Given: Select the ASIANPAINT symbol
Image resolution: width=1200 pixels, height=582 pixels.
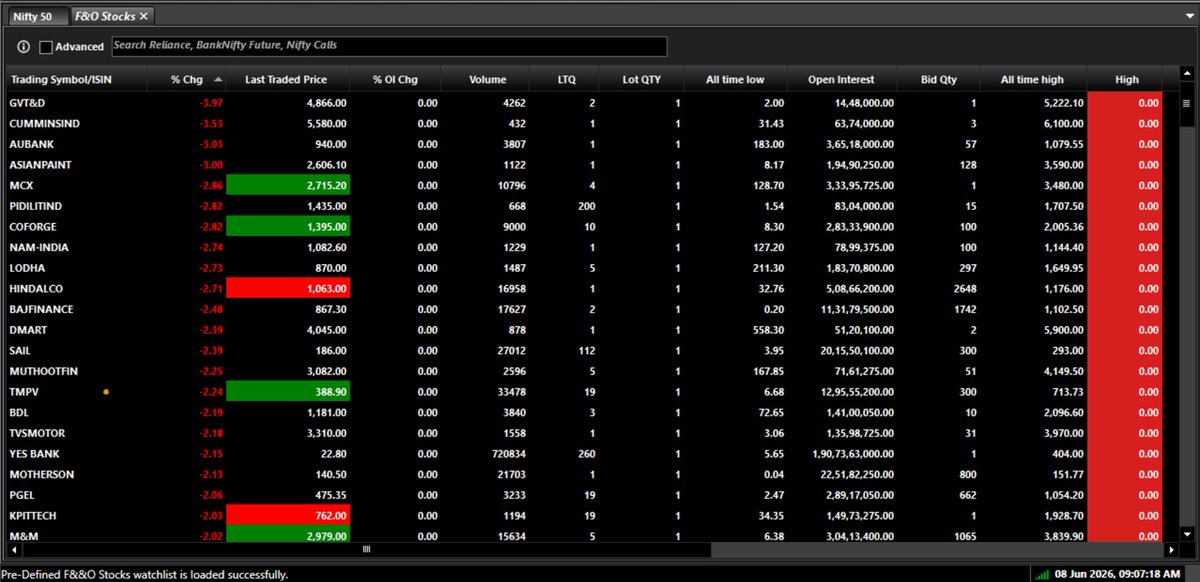Looking at the screenshot, I should [x=40, y=164].
